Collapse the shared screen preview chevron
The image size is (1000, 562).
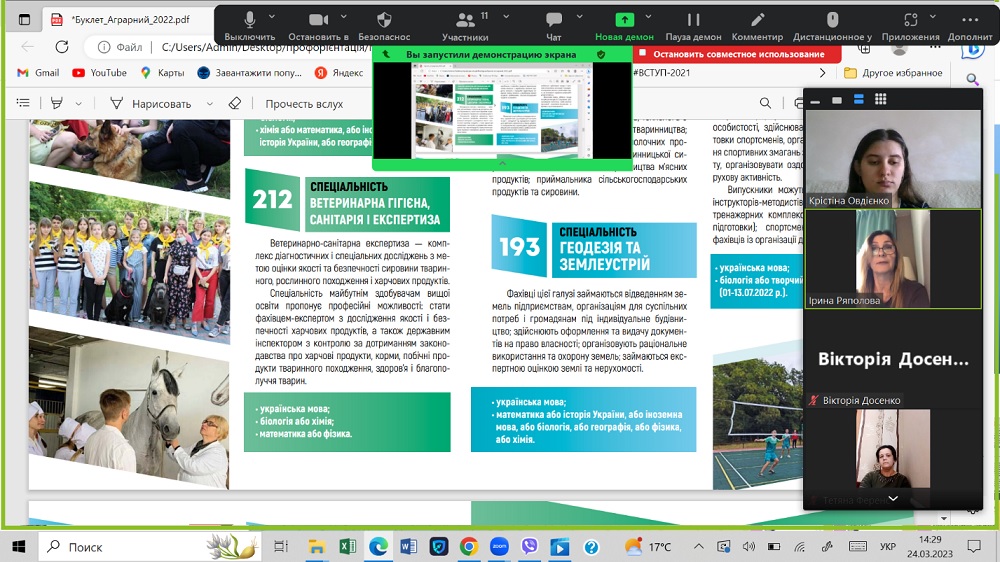502,163
